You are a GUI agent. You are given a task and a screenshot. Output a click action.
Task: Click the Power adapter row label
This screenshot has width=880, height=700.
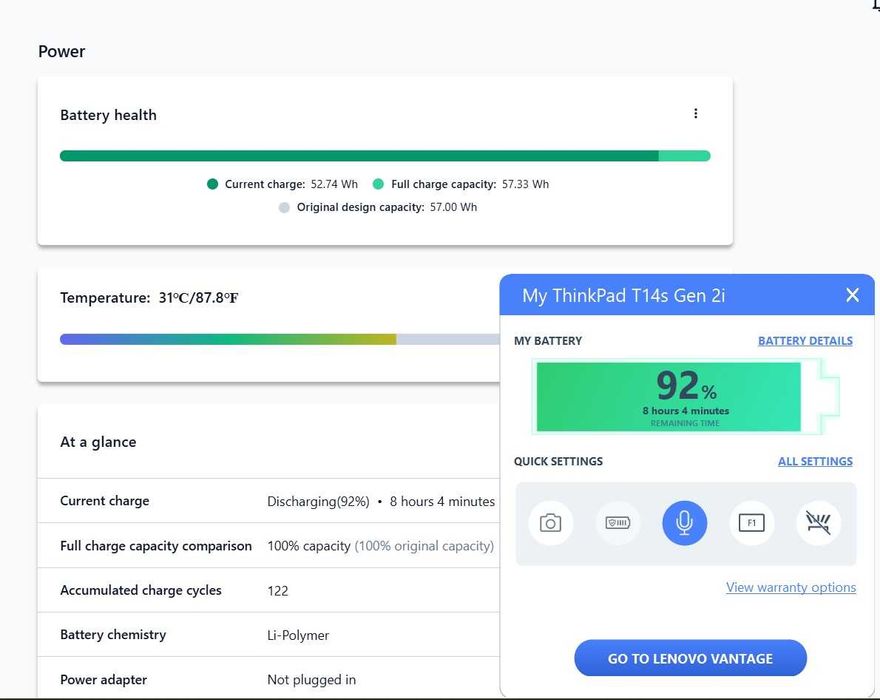[x=103, y=680]
